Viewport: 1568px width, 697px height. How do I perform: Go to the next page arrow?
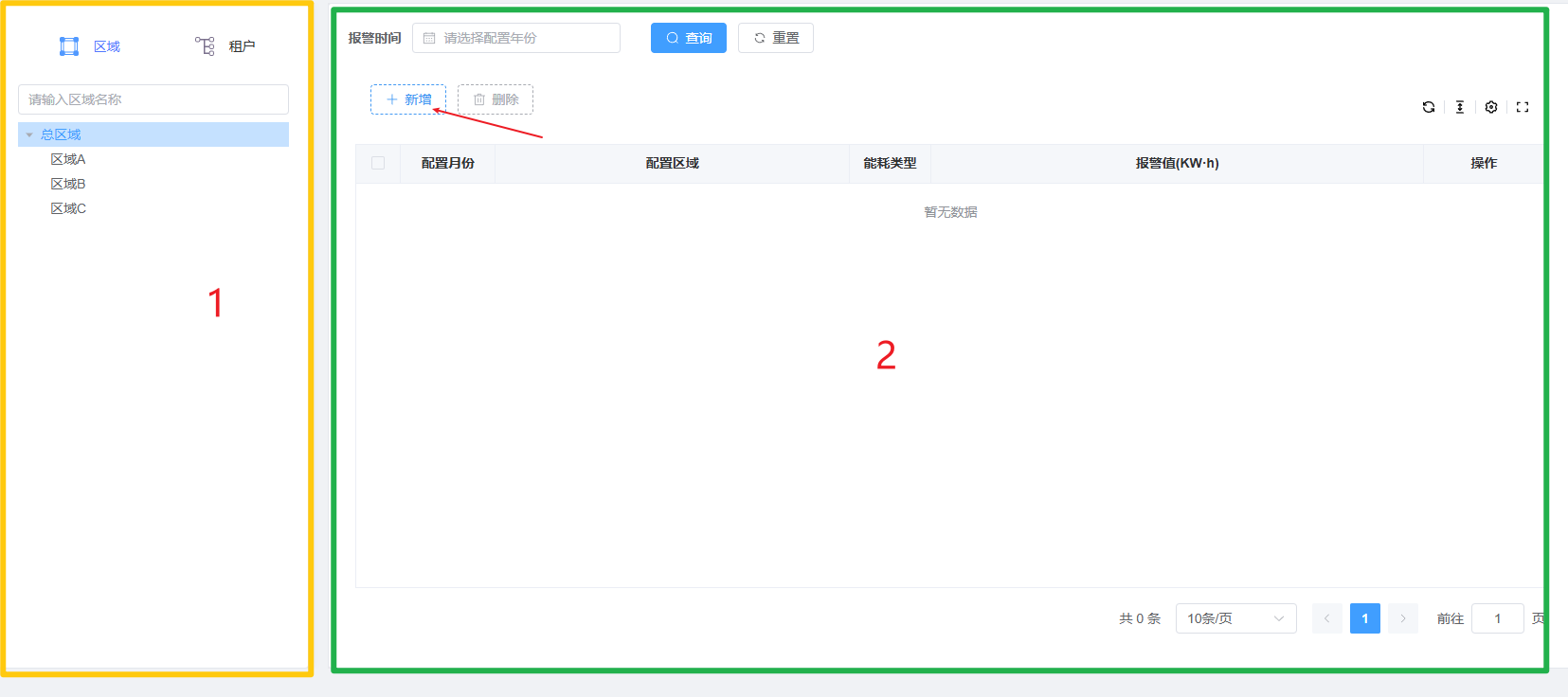pos(1403,618)
